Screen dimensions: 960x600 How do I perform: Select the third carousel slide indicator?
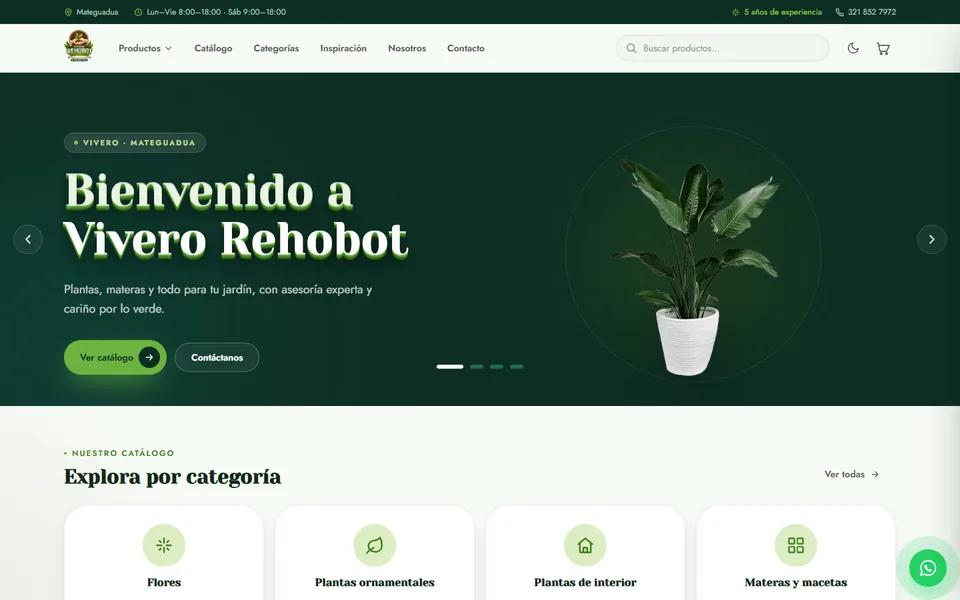pos(497,367)
